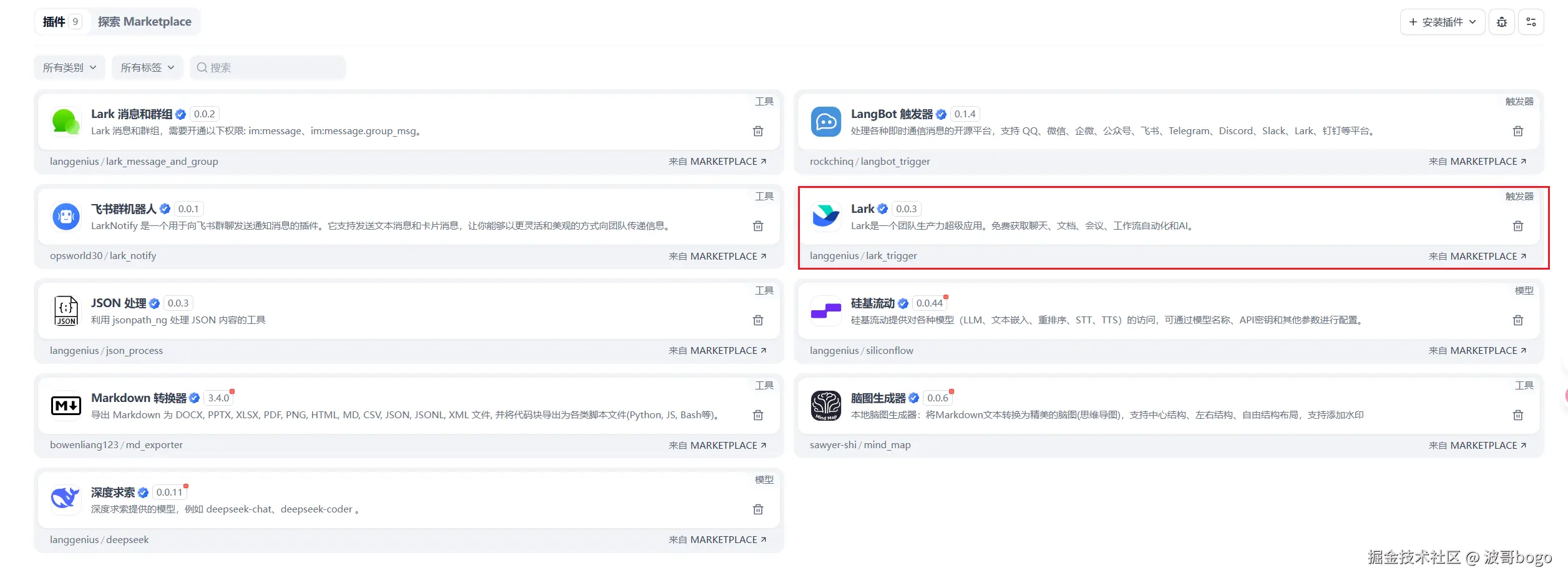Delete JSON 处理 plugin using trash icon
1568x583 pixels.
[757, 320]
